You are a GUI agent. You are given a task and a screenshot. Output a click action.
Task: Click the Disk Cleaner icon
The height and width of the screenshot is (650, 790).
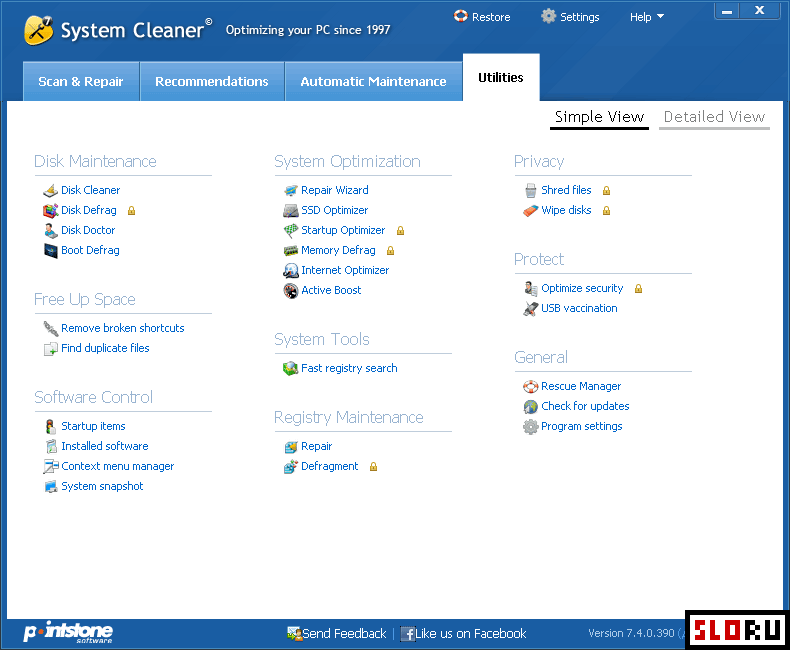tap(50, 190)
